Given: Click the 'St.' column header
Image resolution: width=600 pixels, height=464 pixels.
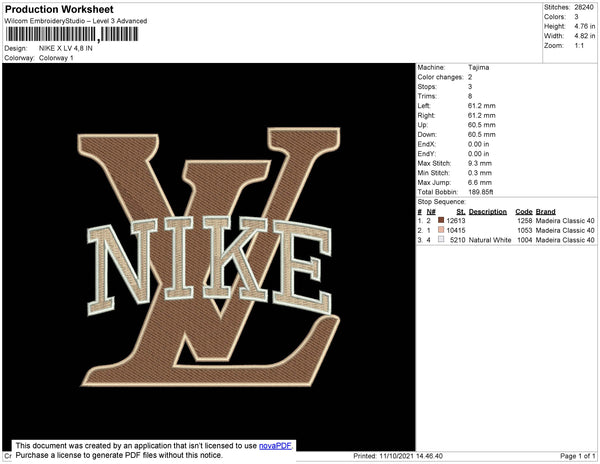Looking at the screenshot, I should 461,212.
